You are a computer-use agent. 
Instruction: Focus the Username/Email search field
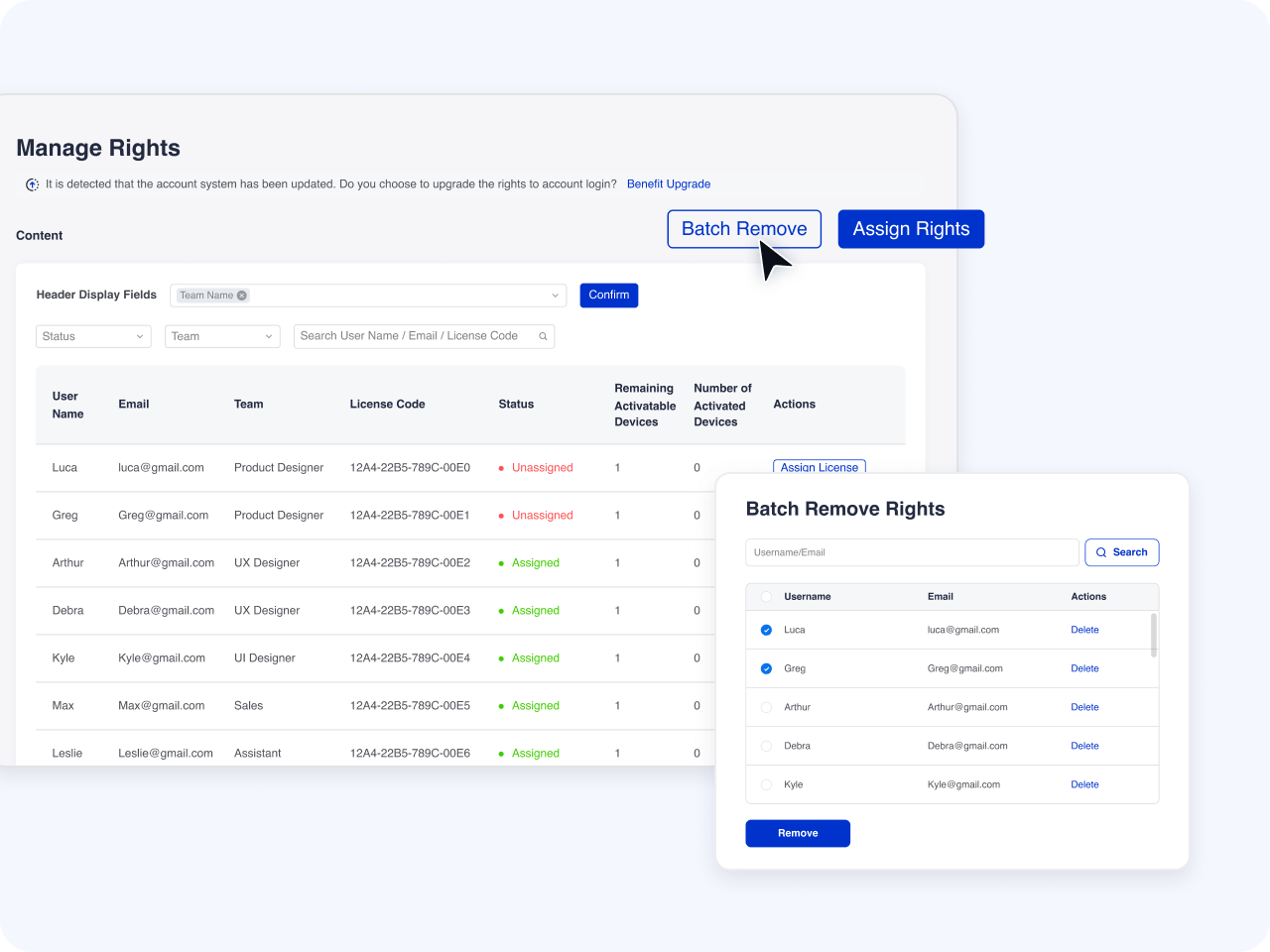pyautogui.click(x=911, y=552)
